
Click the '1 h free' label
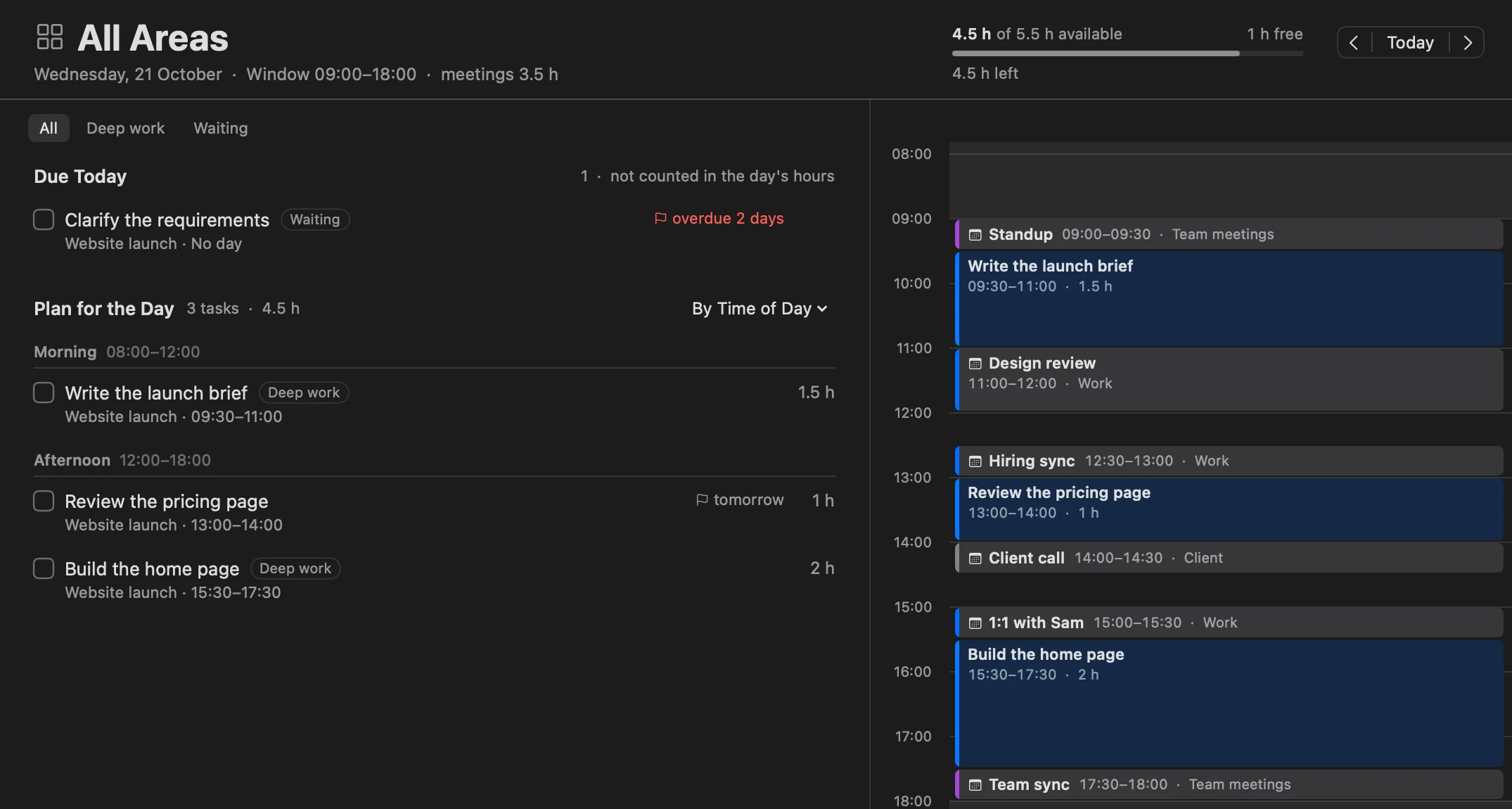1275,34
